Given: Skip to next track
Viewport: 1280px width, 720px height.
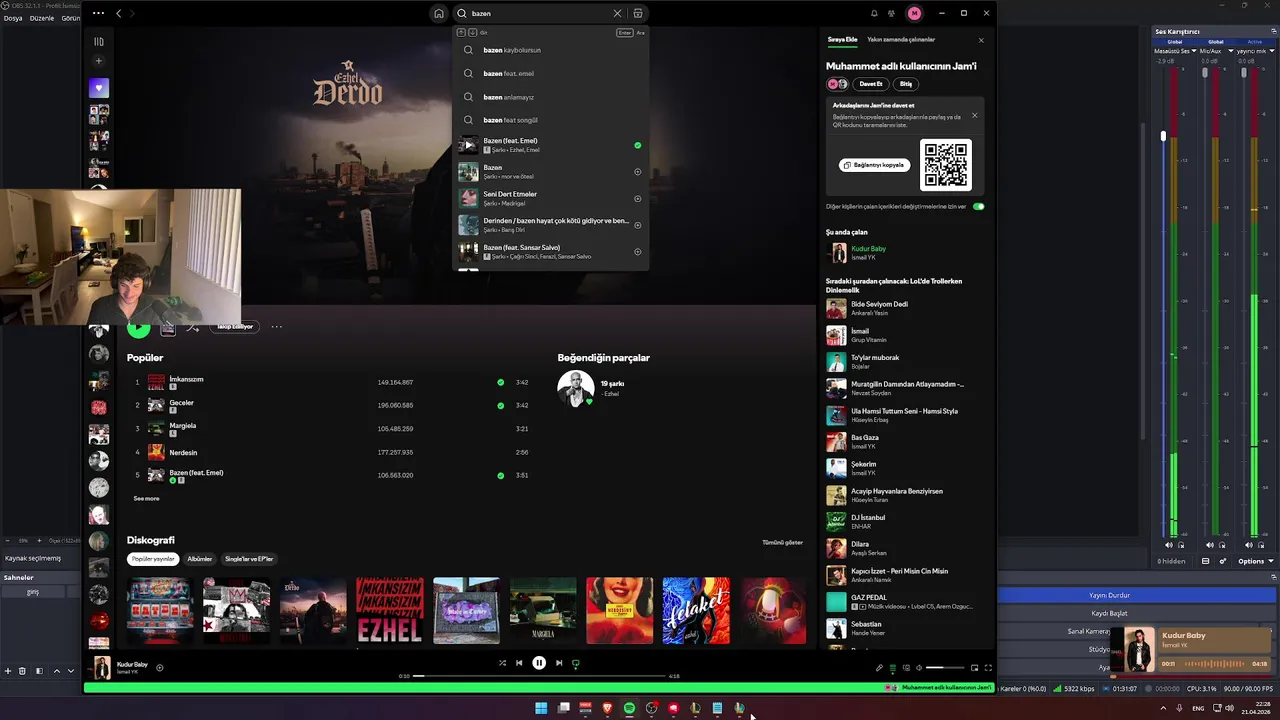Looking at the screenshot, I should pos(559,663).
